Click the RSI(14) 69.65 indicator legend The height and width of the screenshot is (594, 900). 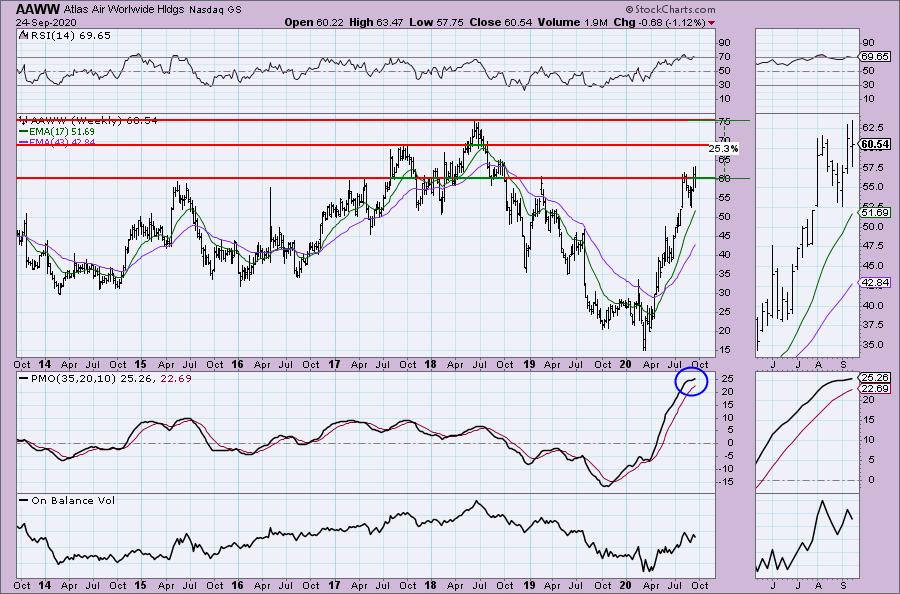pos(65,36)
